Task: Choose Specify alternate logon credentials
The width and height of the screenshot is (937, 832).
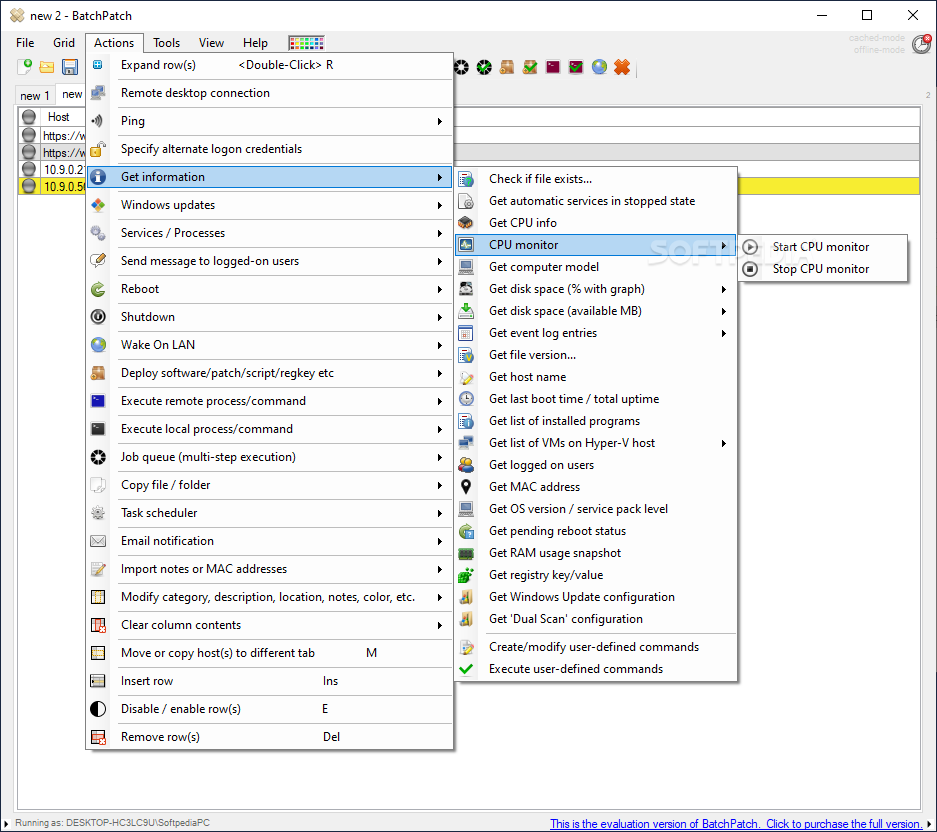Action: click(x=269, y=149)
